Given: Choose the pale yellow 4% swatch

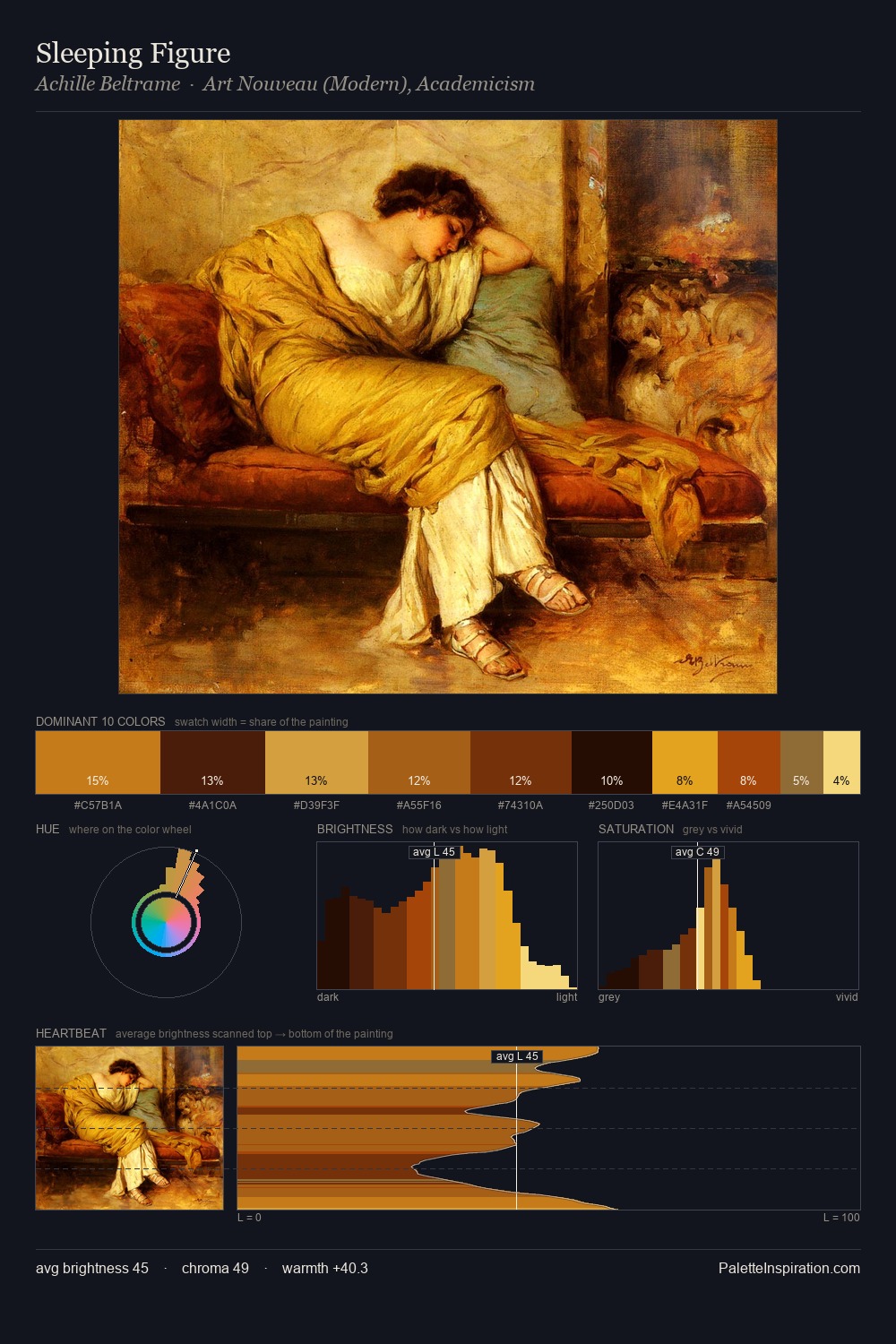Looking at the screenshot, I should point(841,762).
